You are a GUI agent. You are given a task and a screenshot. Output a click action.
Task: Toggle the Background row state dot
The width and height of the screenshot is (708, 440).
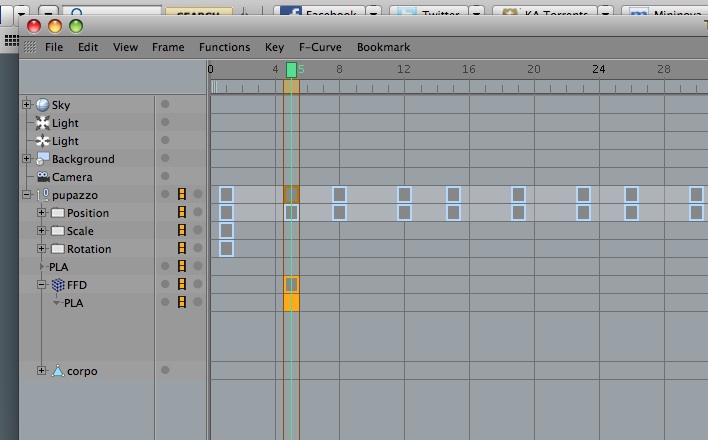pos(165,158)
